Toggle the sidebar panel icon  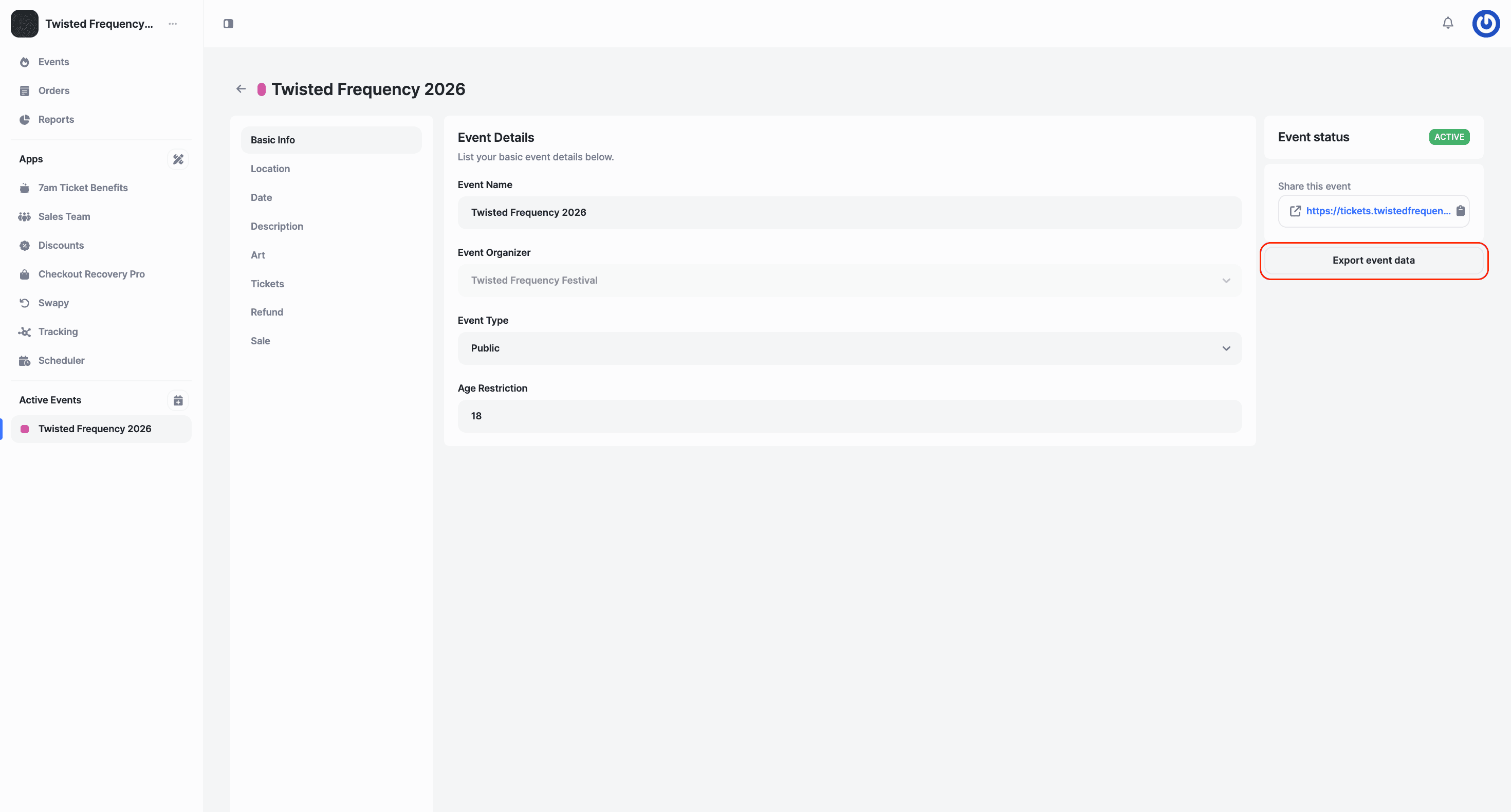[x=228, y=24]
